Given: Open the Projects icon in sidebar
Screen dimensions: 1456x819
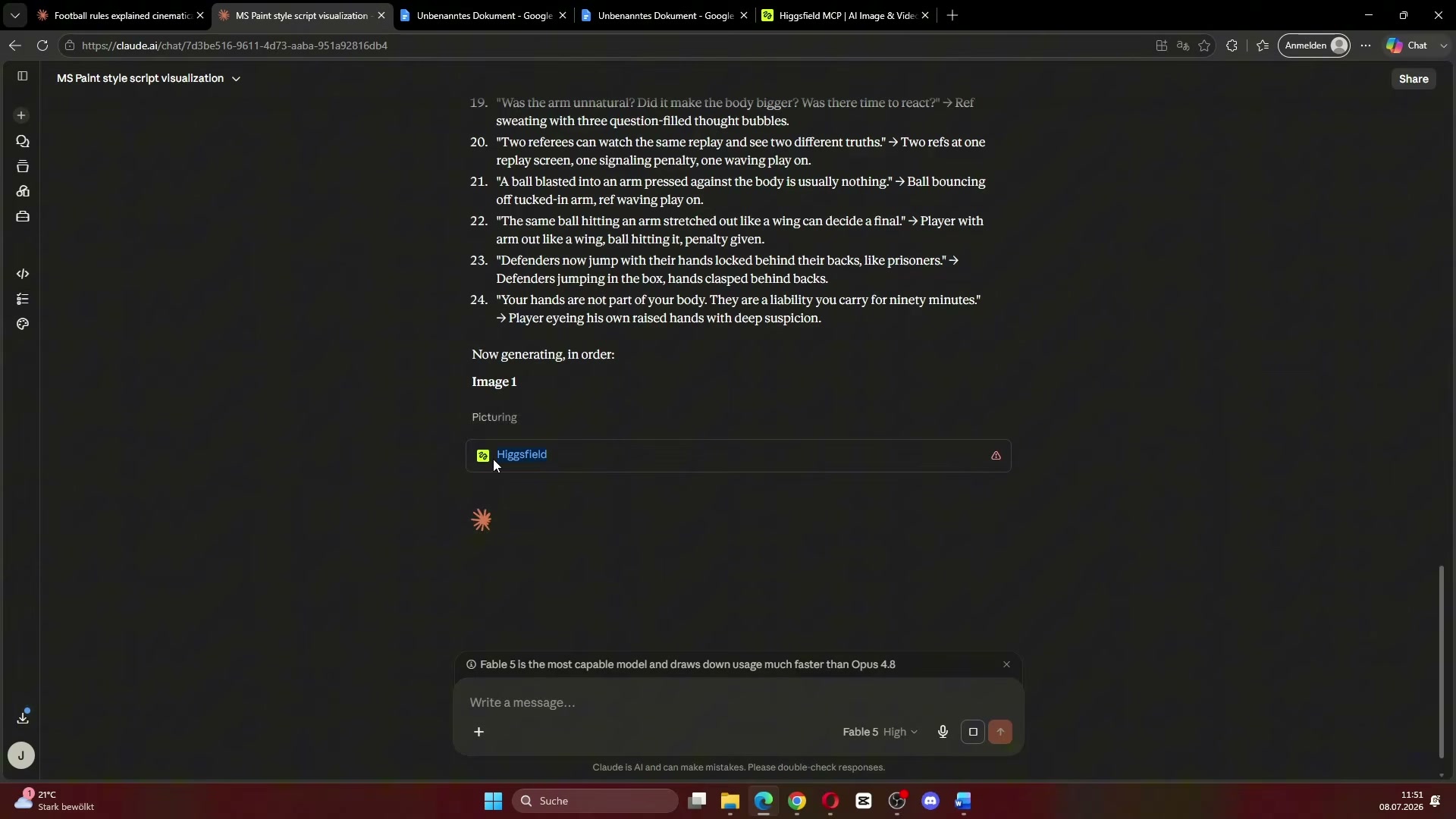Looking at the screenshot, I should coord(22,167).
